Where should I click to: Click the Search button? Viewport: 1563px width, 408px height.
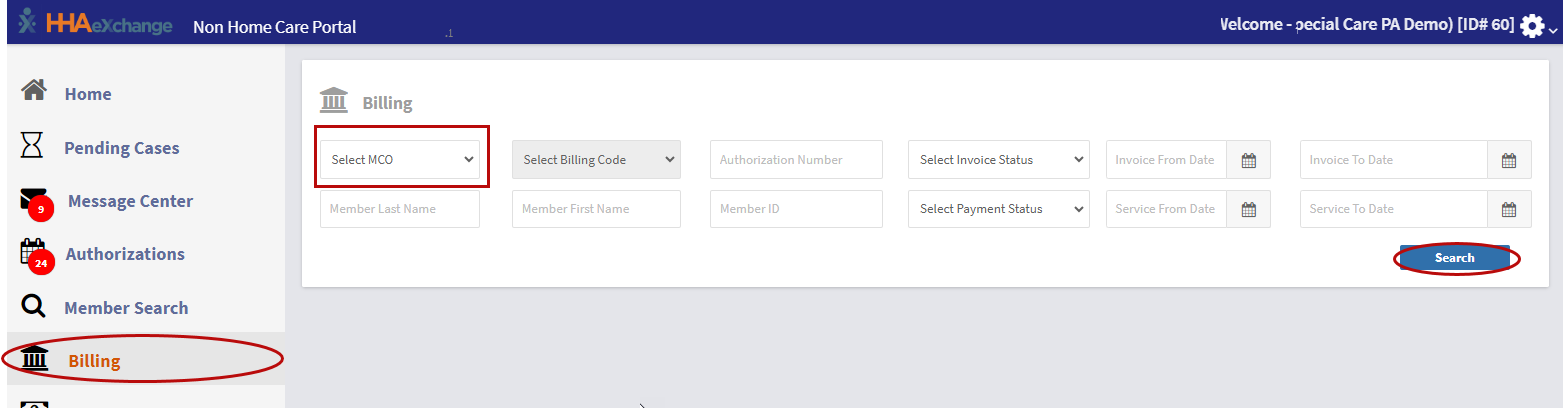(x=1455, y=258)
